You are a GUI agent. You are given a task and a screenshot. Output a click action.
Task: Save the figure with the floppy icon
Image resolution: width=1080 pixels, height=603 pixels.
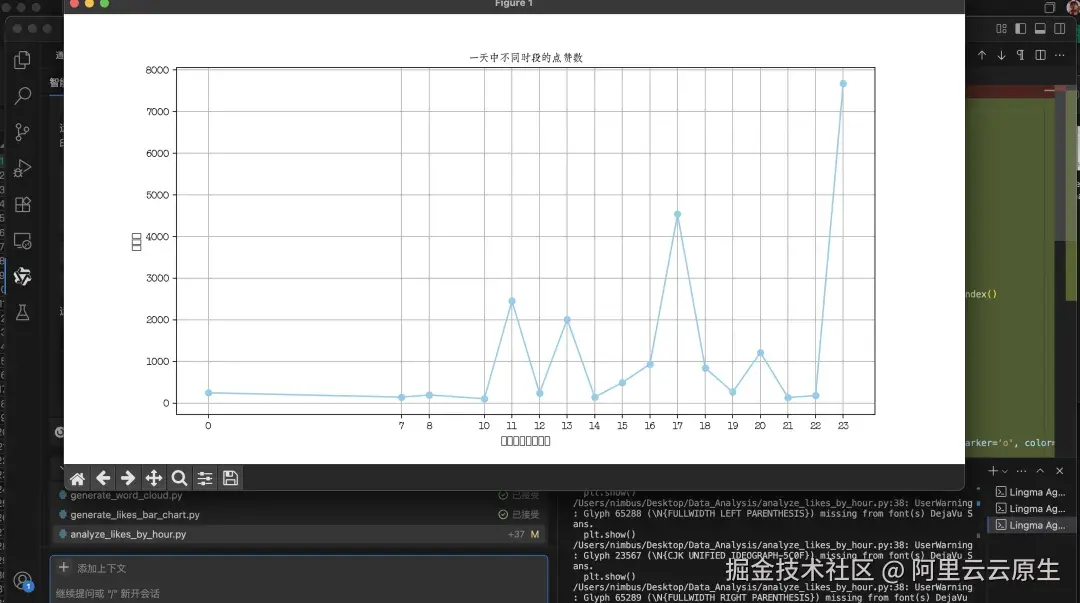click(231, 478)
